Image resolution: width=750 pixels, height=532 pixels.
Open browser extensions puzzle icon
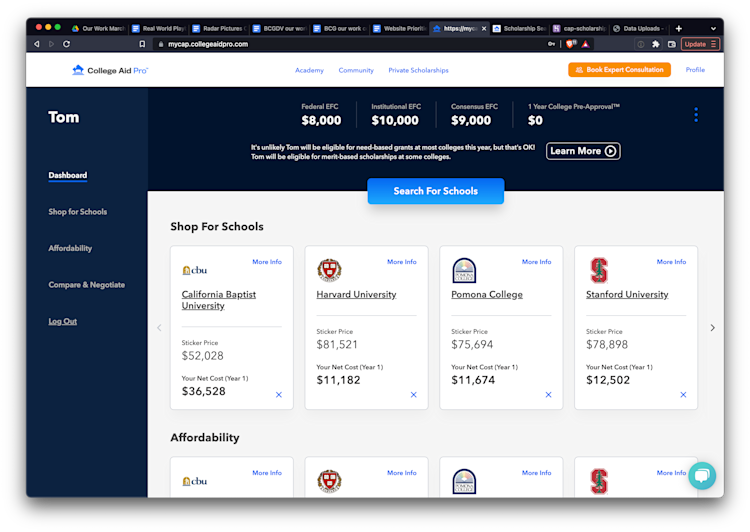[656, 44]
